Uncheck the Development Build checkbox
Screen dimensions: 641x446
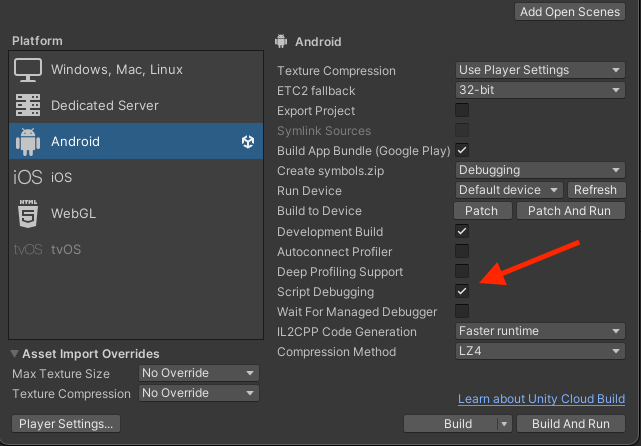462,231
